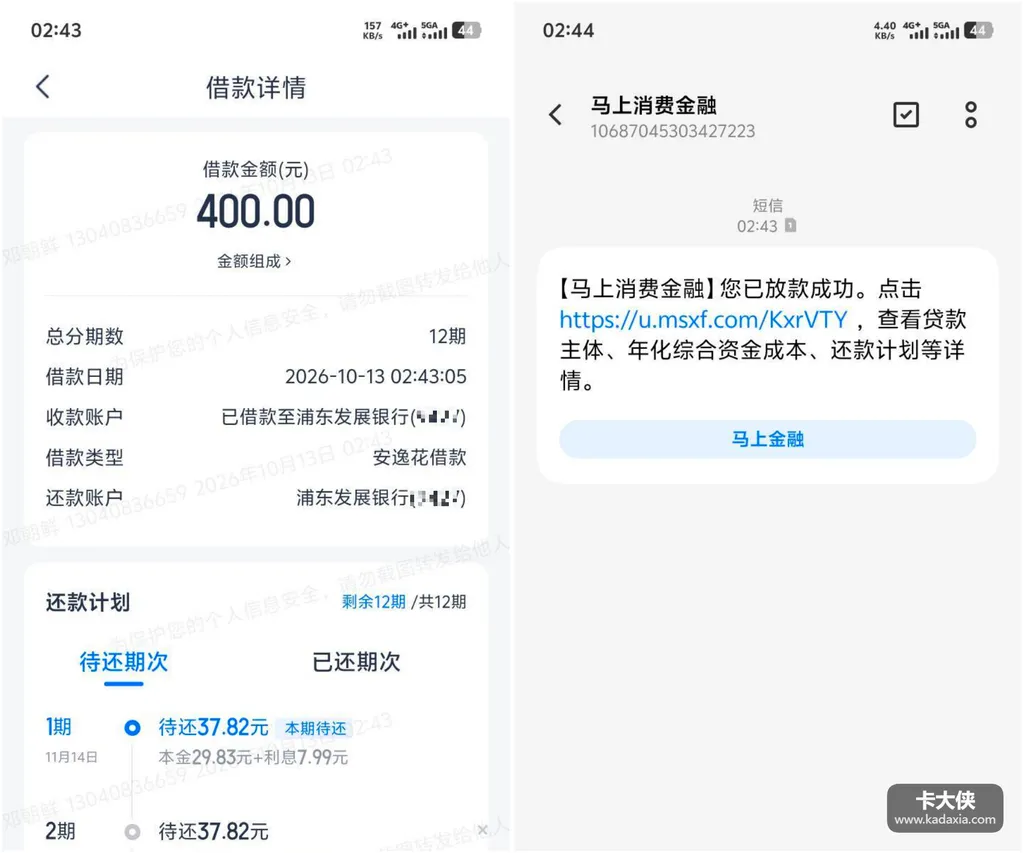Switch to the 已还期次 tab
The height and width of the screenshot is (853, 1024).
(356, 662)
